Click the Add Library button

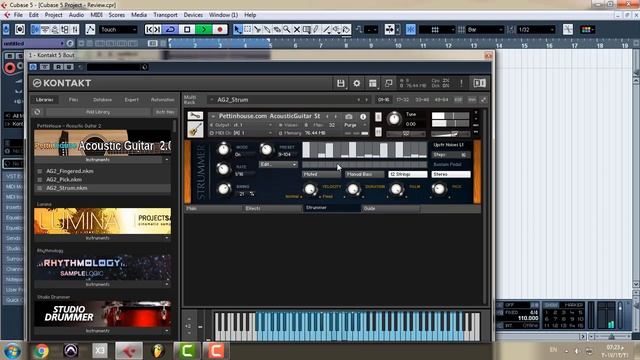(x=98, y=112)
